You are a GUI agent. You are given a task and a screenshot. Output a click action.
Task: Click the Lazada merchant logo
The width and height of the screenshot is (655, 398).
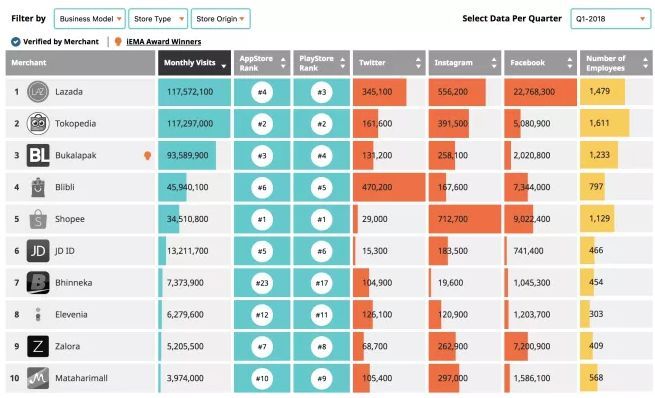(x=38, y=92)
